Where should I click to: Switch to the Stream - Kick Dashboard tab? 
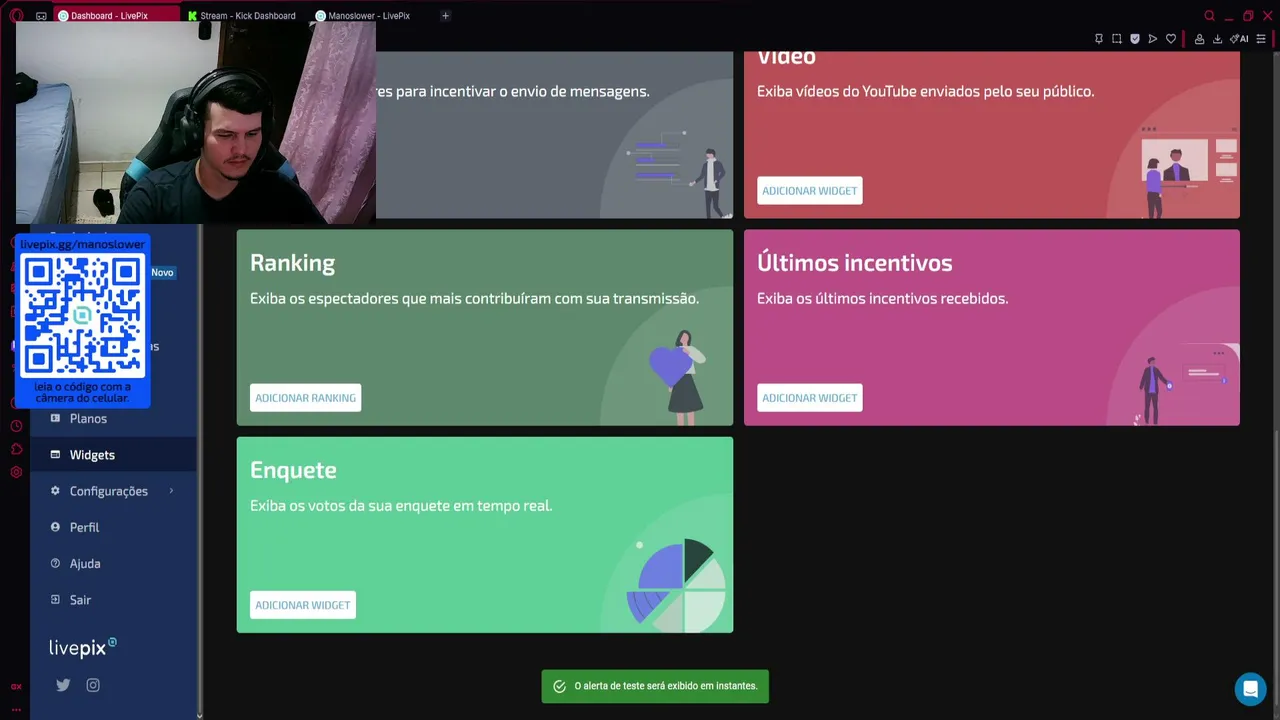[242, 16]
